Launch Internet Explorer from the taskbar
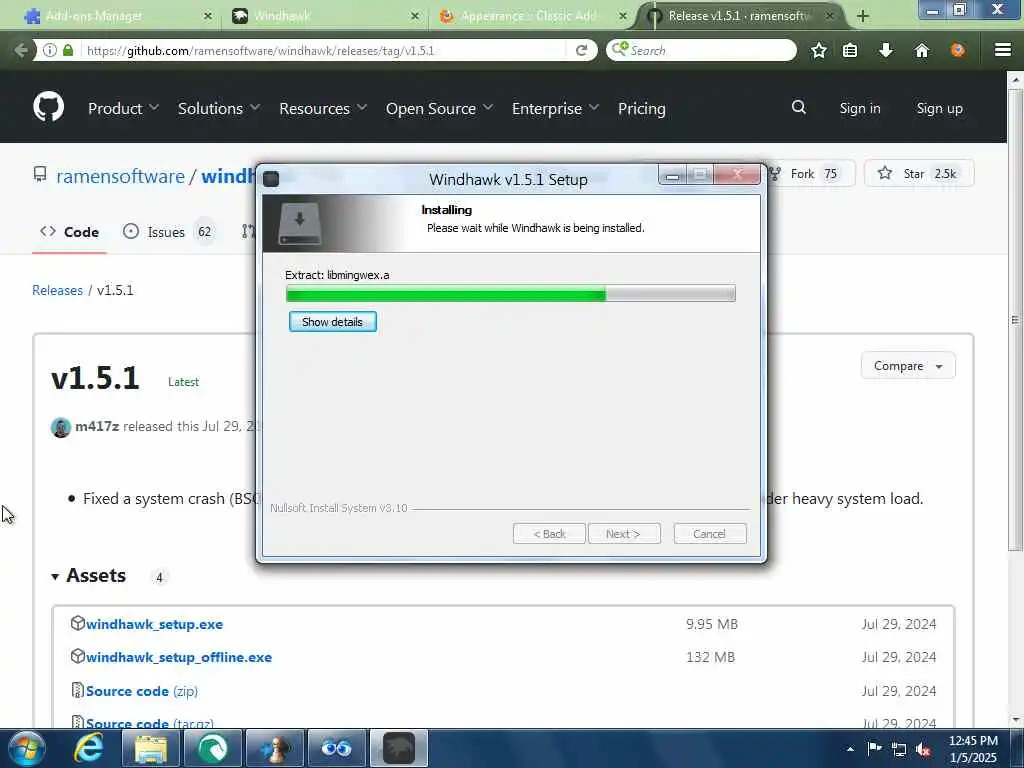Screen dimensions: 1024x768 pos(88,748)
